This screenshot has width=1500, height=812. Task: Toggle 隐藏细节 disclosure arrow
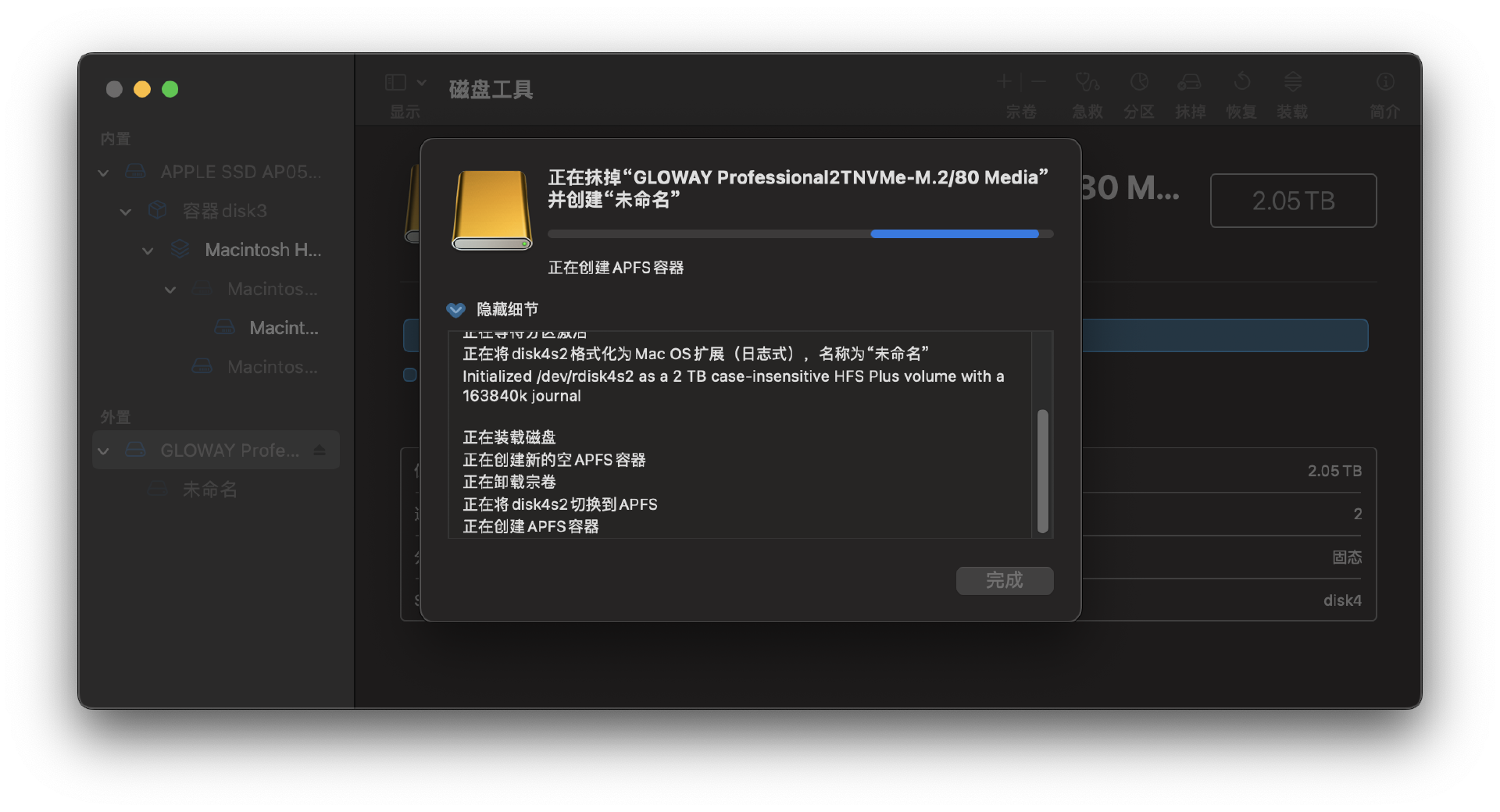point(455,310)
